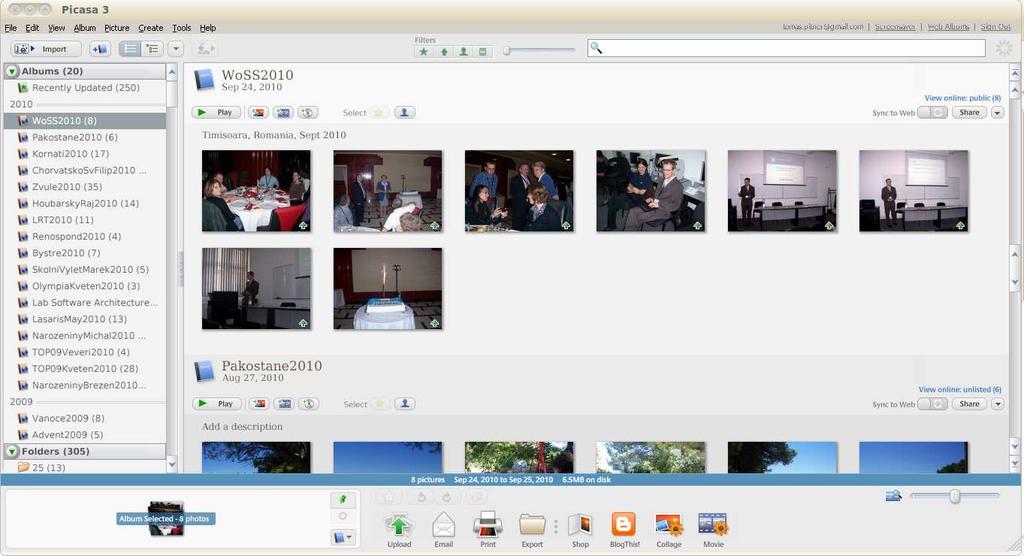Image resolution: width=1024 pixels, height=556 pixels.
Task: Collapse the Albums (20) section
Action: (12, 71)
